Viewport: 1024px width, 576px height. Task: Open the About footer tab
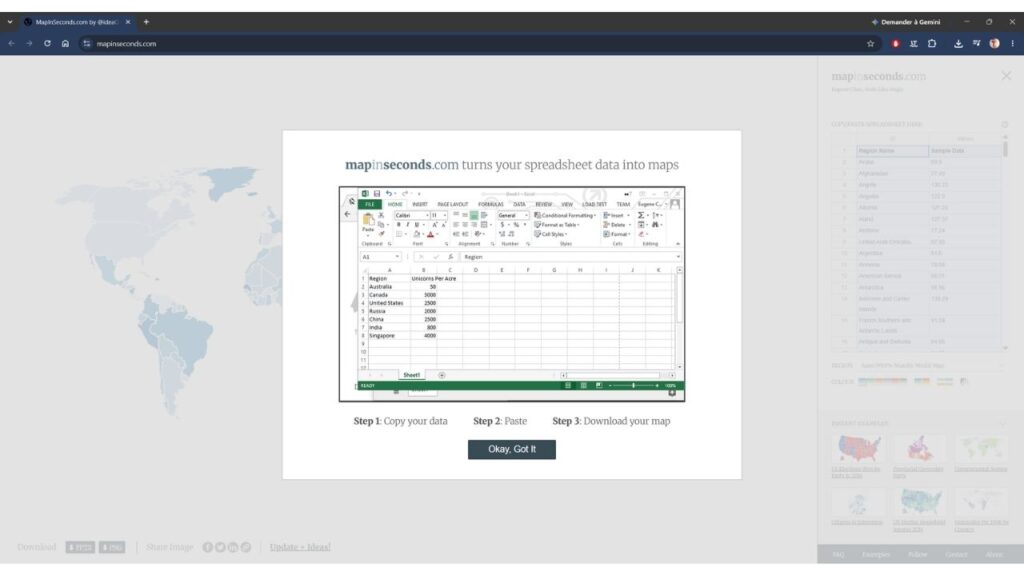click(x=994, y=554)
